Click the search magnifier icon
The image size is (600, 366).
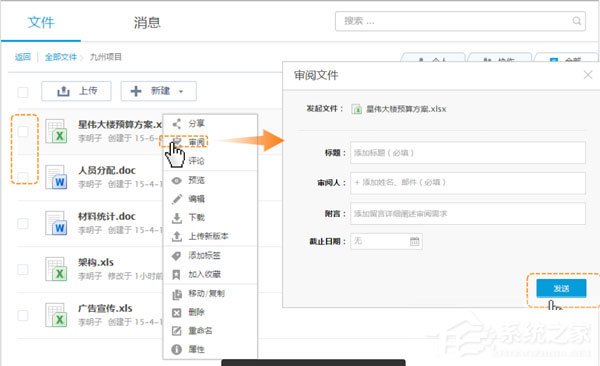(576, 21)
